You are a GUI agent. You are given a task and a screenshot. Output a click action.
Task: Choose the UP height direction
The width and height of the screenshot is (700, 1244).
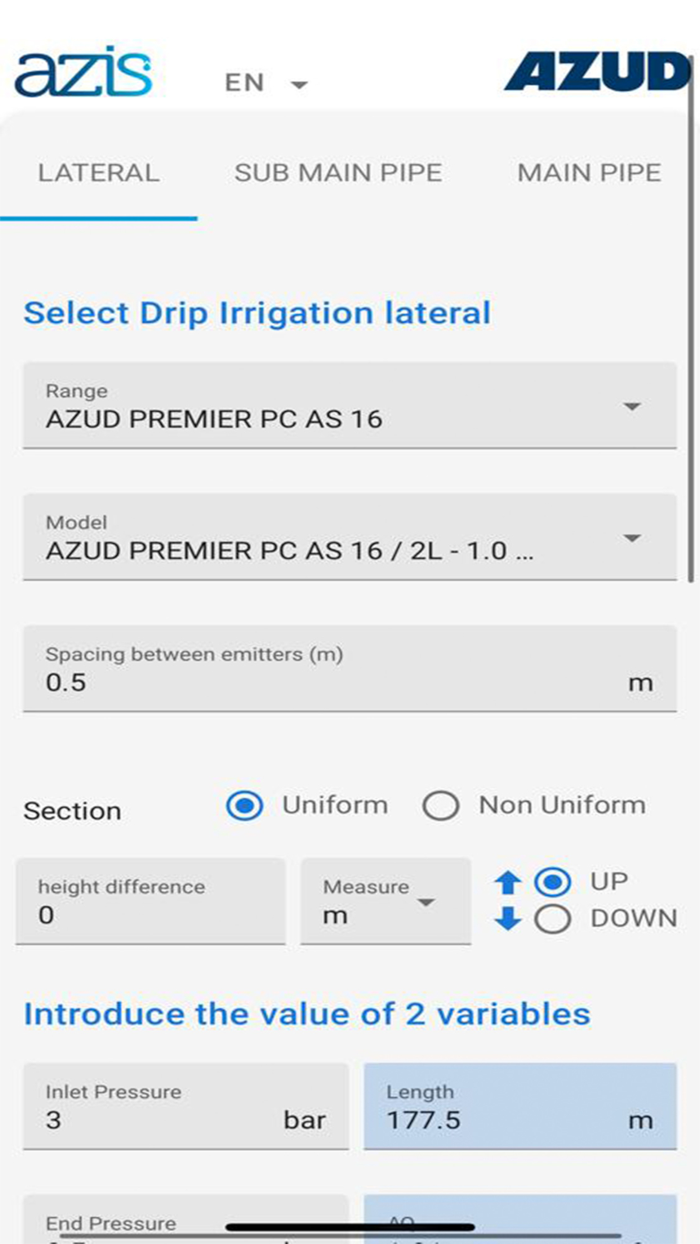click(553, 883)
